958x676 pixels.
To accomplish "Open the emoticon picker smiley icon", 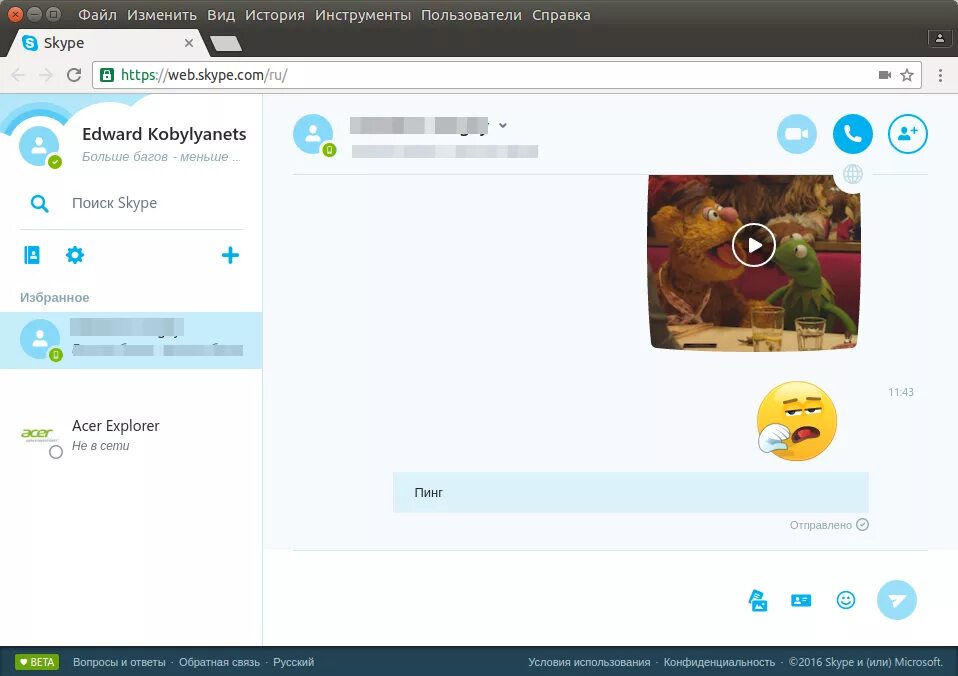I will click(846, 600).
